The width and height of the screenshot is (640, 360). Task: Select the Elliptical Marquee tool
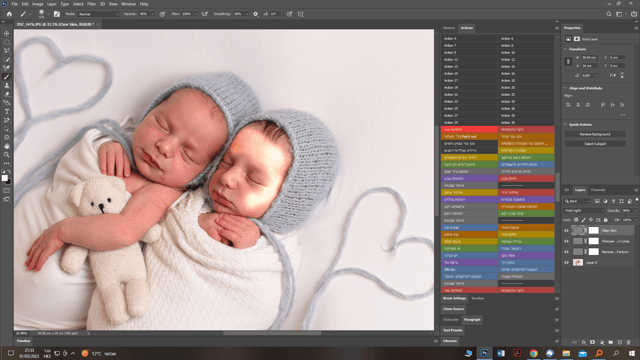point(7,42)
